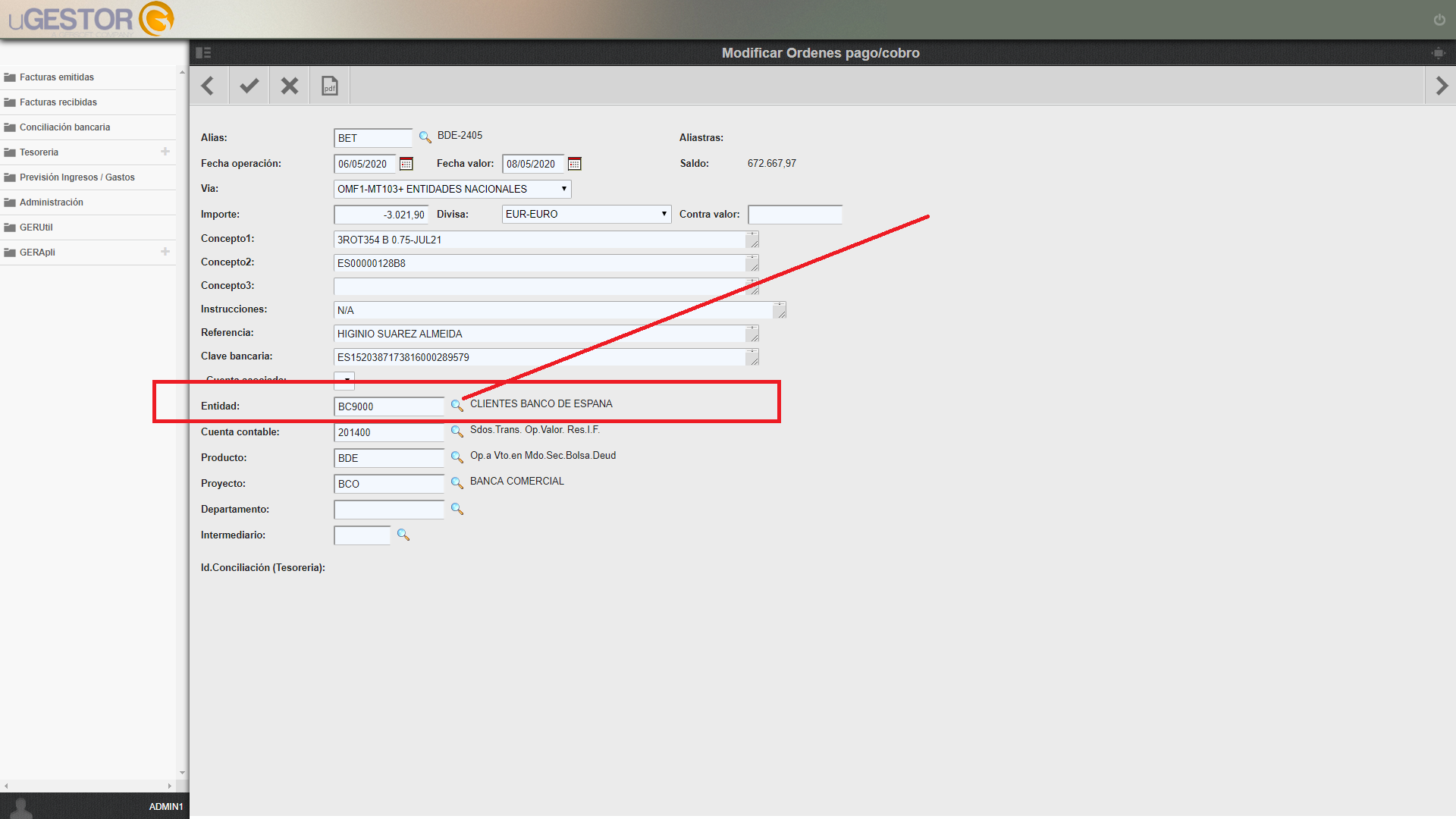Viewport: 1456px width, 819px height.
Task: Click the Concepto3 empty field
Action: click(546, 287)
